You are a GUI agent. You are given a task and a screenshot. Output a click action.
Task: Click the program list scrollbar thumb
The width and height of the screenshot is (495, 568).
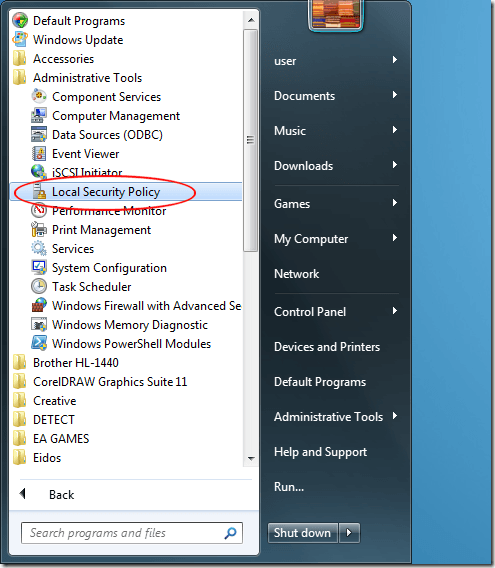click(250, 140)
